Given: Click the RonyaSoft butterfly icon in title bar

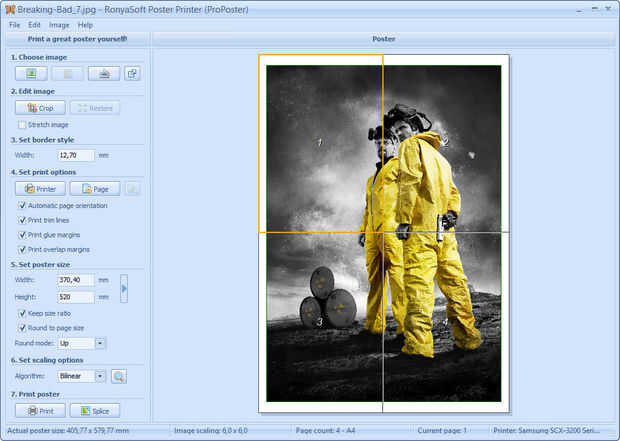Looking at the screenshot, I should tap(10, 9).
